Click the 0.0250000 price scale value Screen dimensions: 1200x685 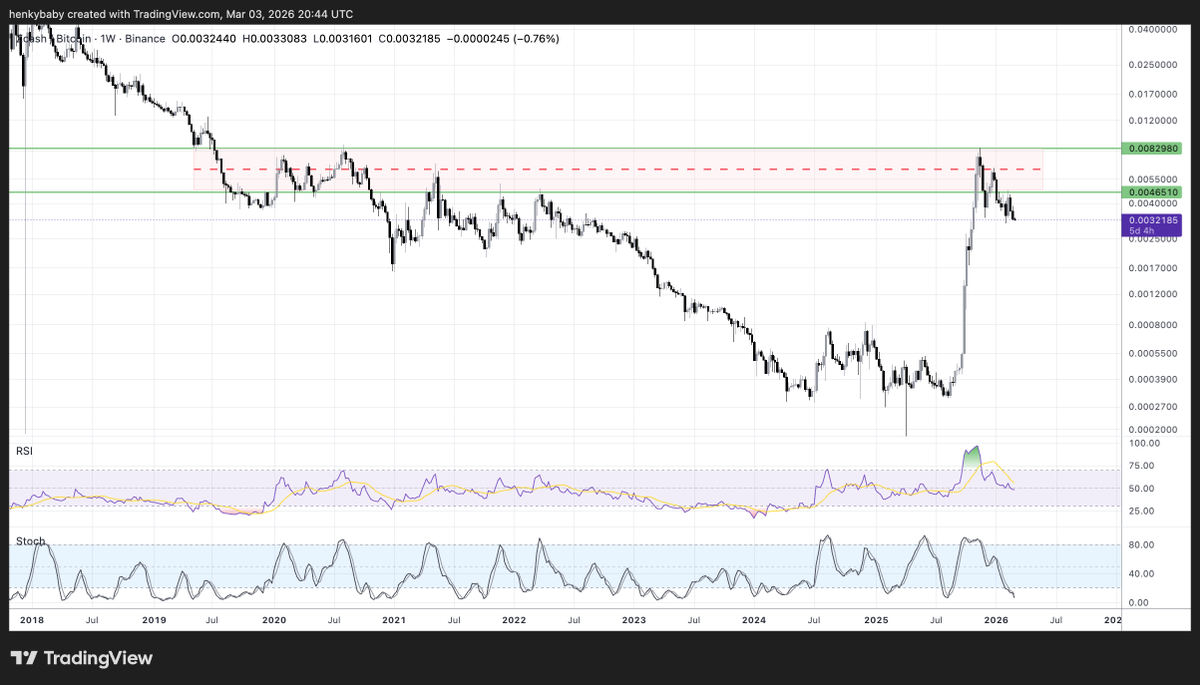click(1153, 64)
